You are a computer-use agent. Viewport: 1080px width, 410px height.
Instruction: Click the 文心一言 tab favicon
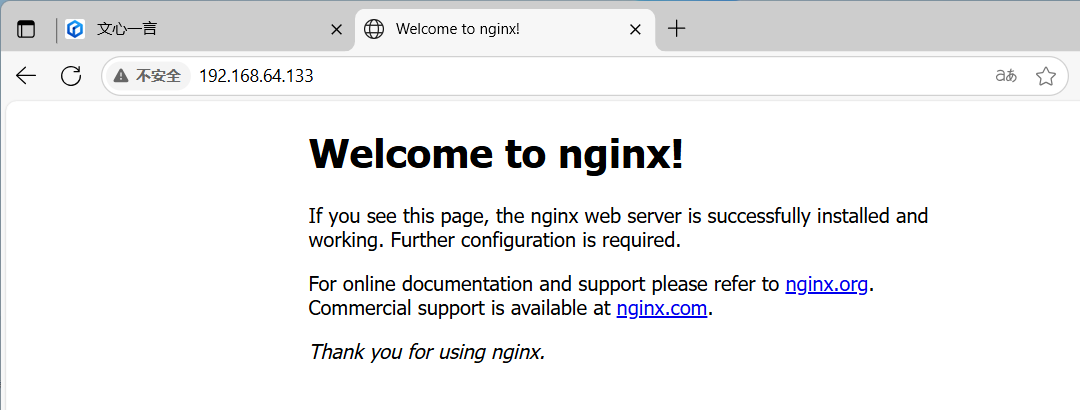[74, 29]
